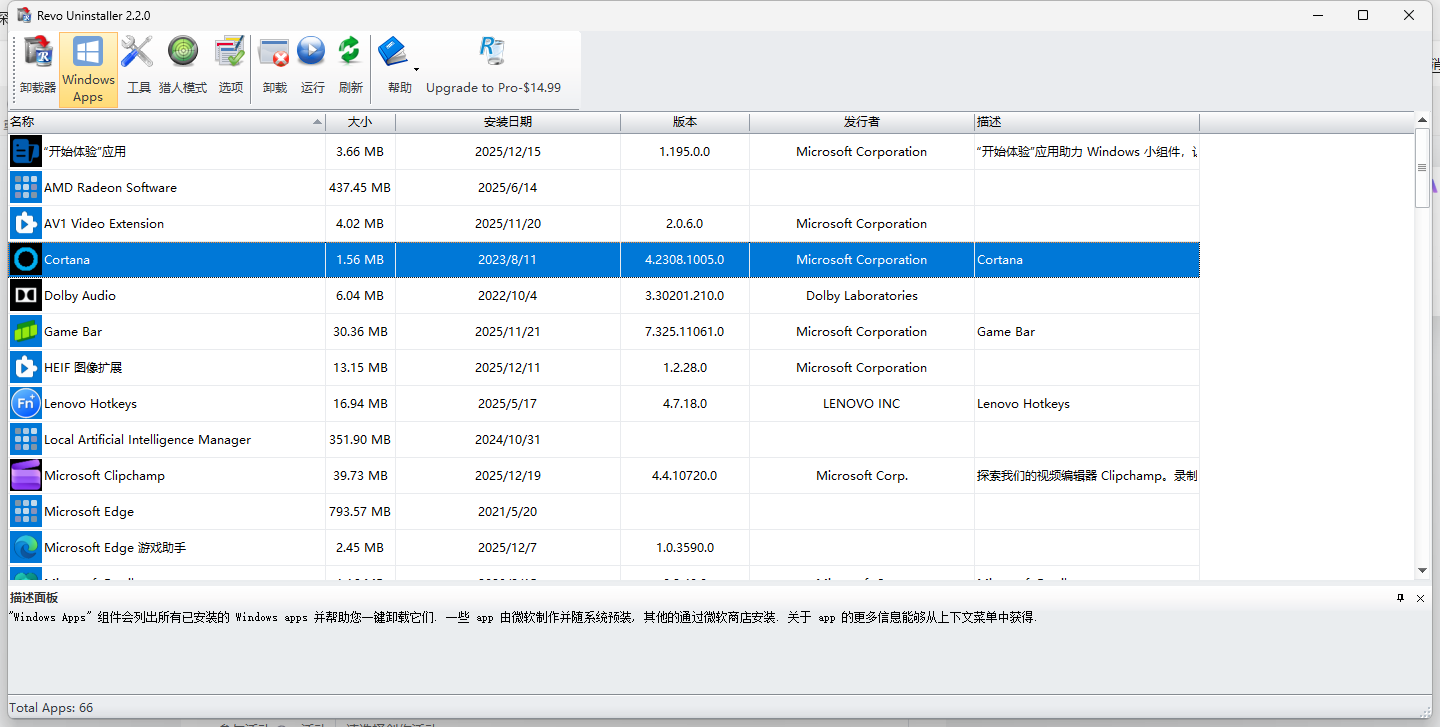Close the 描述面板 description panel
This screenshot has width=1440, height=727.
[1420, 598]
